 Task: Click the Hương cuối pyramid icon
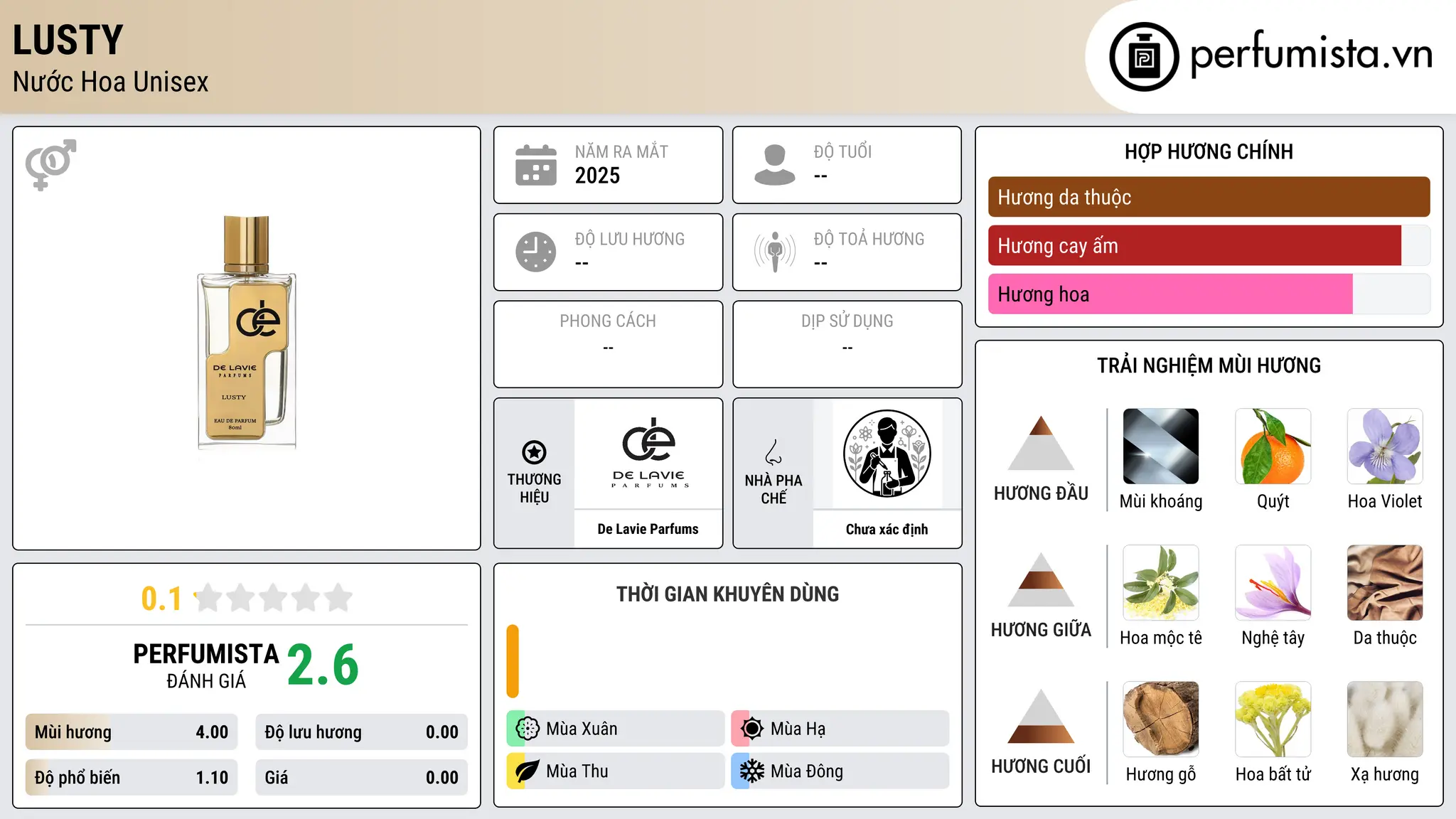point(1041,716)
